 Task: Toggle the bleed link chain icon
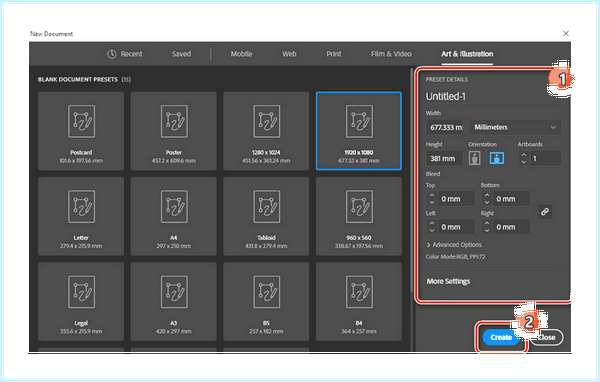tap(545, 211)
